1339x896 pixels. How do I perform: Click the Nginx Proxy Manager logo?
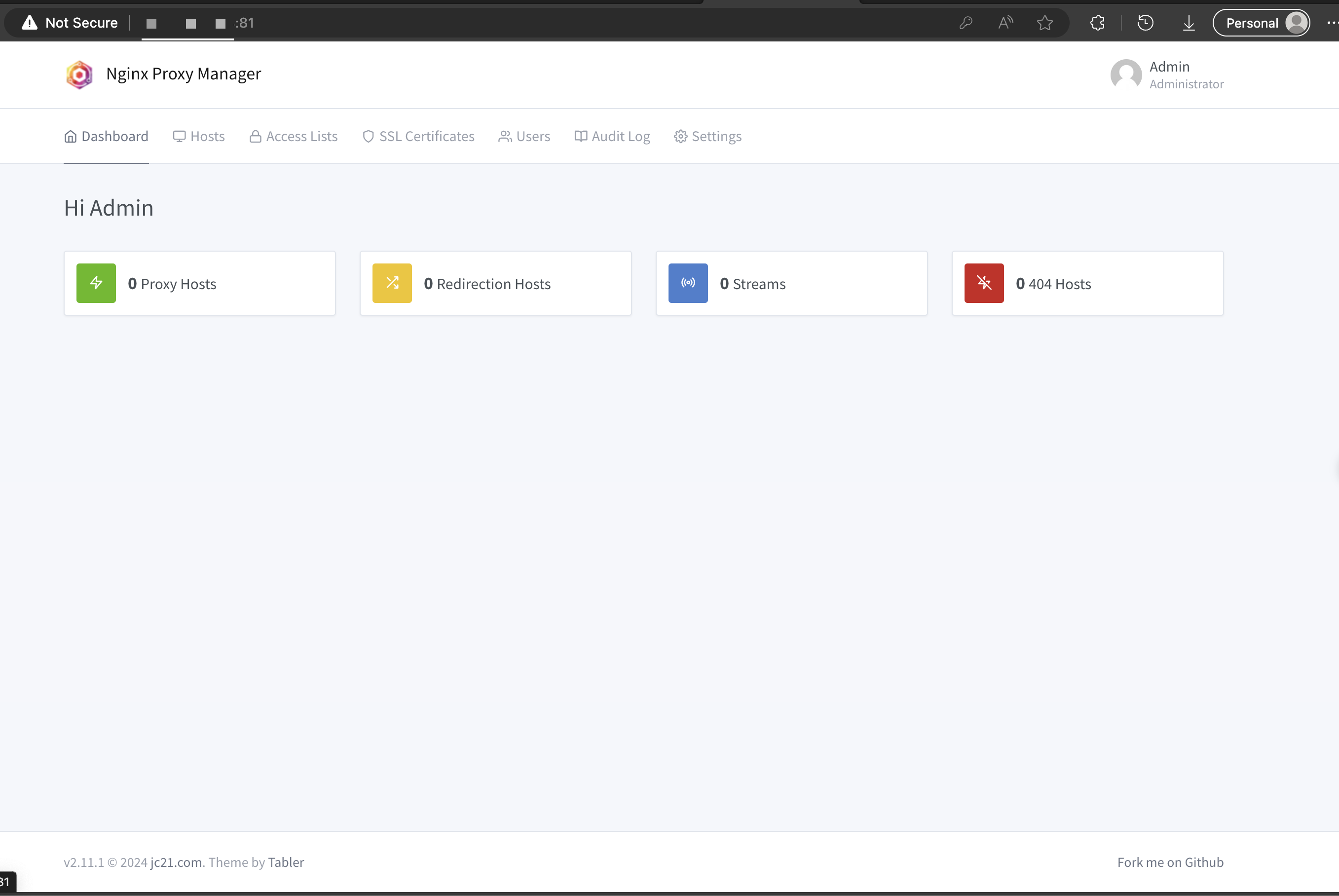(79, 75)
